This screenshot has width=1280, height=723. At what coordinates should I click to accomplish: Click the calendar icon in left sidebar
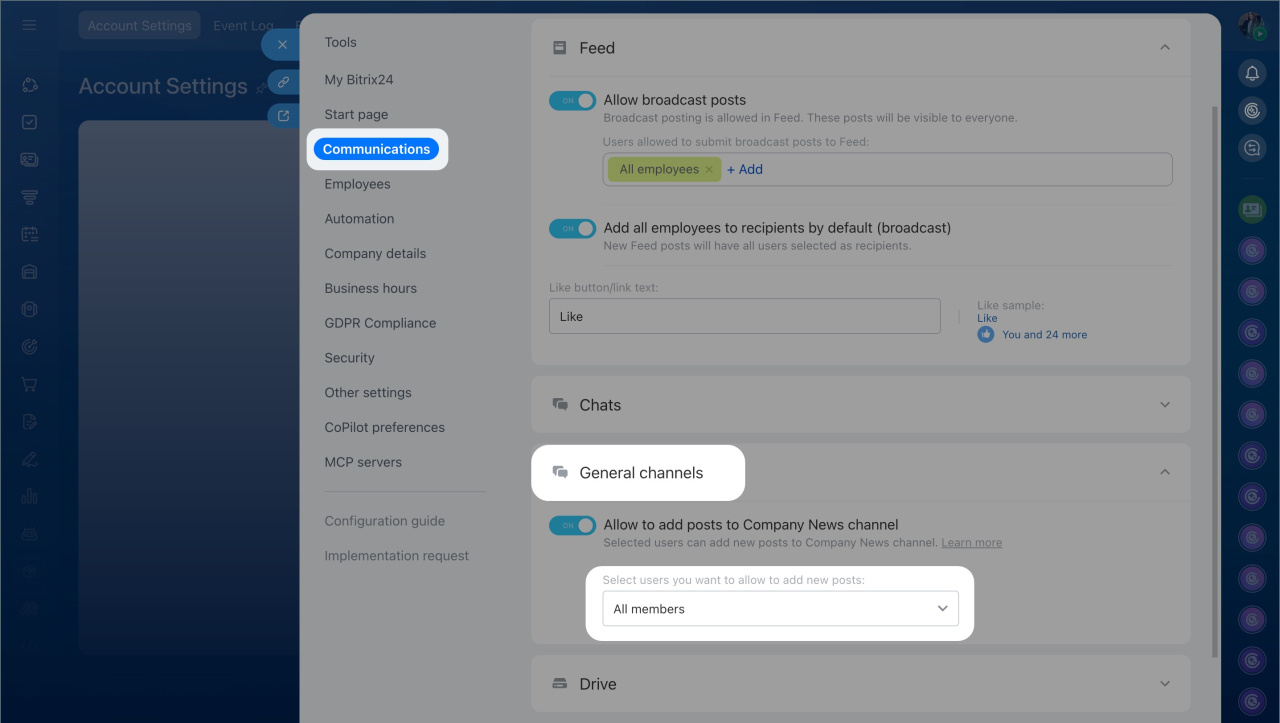[30, 234]
